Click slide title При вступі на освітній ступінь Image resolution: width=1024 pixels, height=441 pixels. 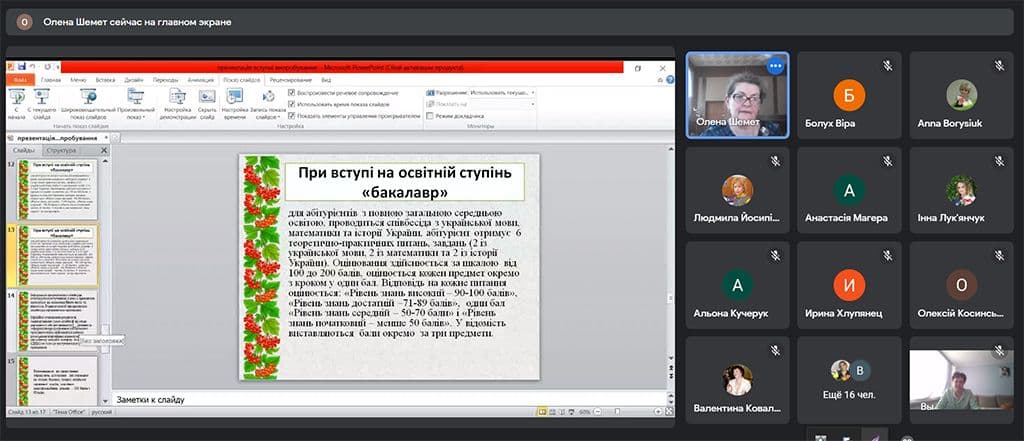click(405, 182)
